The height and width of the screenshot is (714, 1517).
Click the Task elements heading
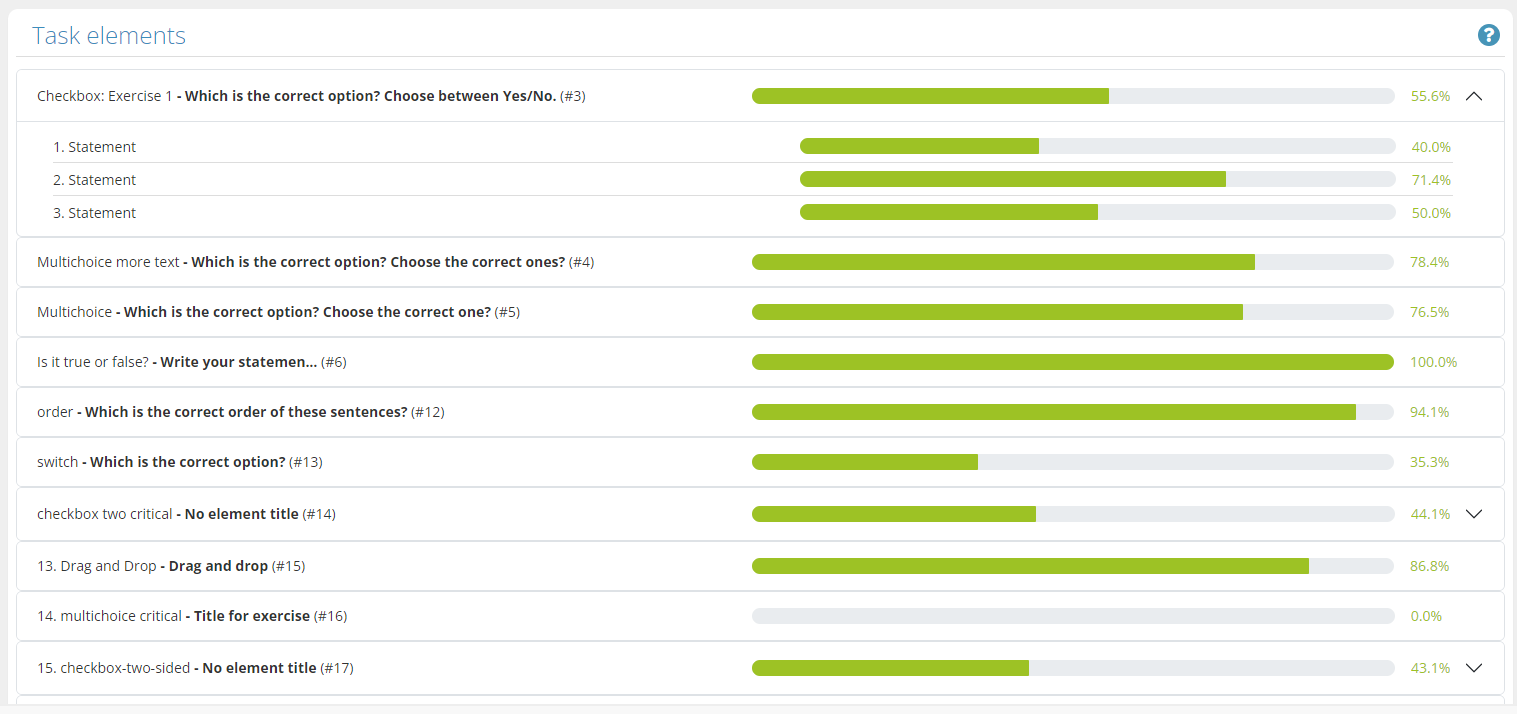click(109, 36)
